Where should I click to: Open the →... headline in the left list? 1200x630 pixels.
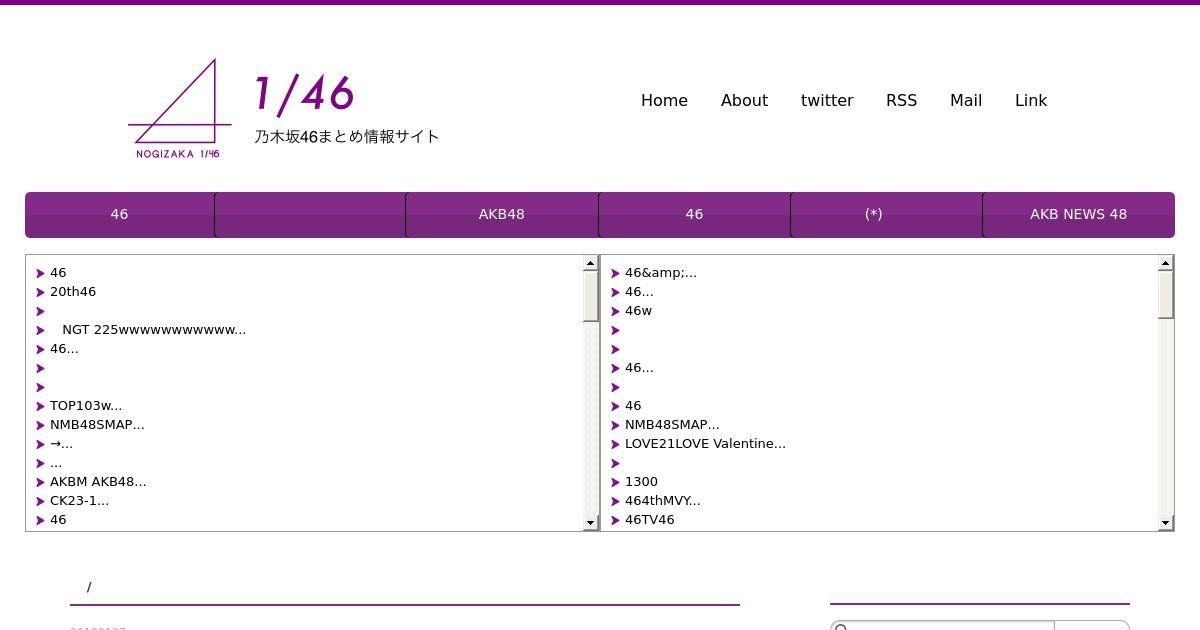(x=61, y=444)
